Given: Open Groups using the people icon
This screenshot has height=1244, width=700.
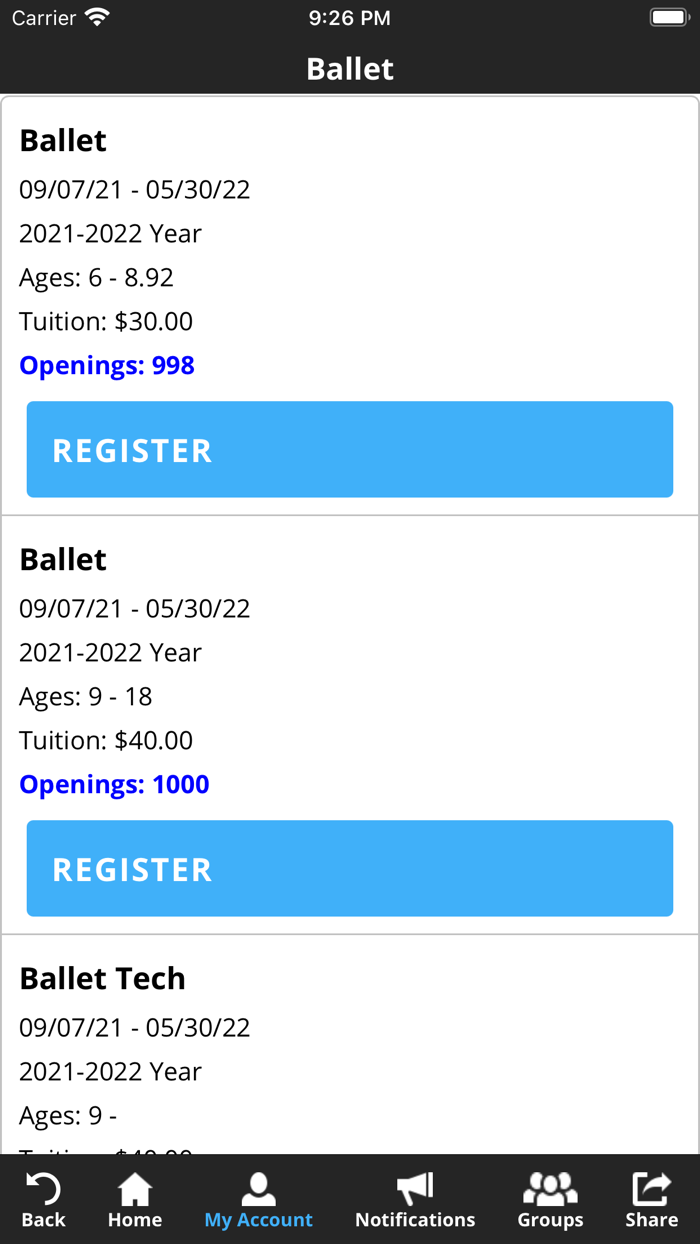Looking at the screenshot, I should point(551,1192).
